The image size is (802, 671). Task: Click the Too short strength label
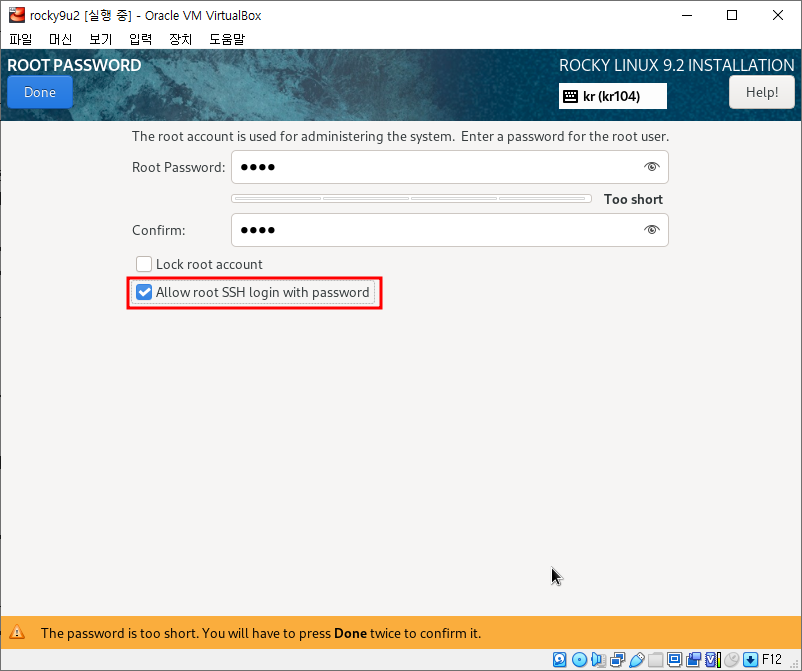633,199
